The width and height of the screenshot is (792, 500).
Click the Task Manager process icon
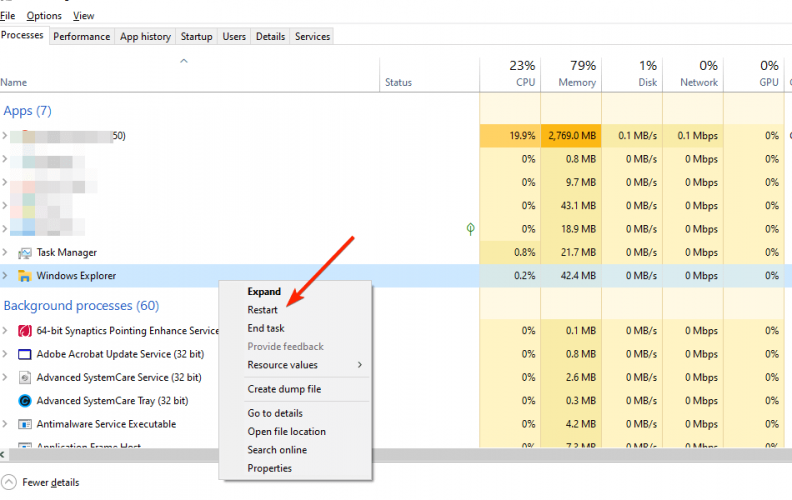(24, 253)
